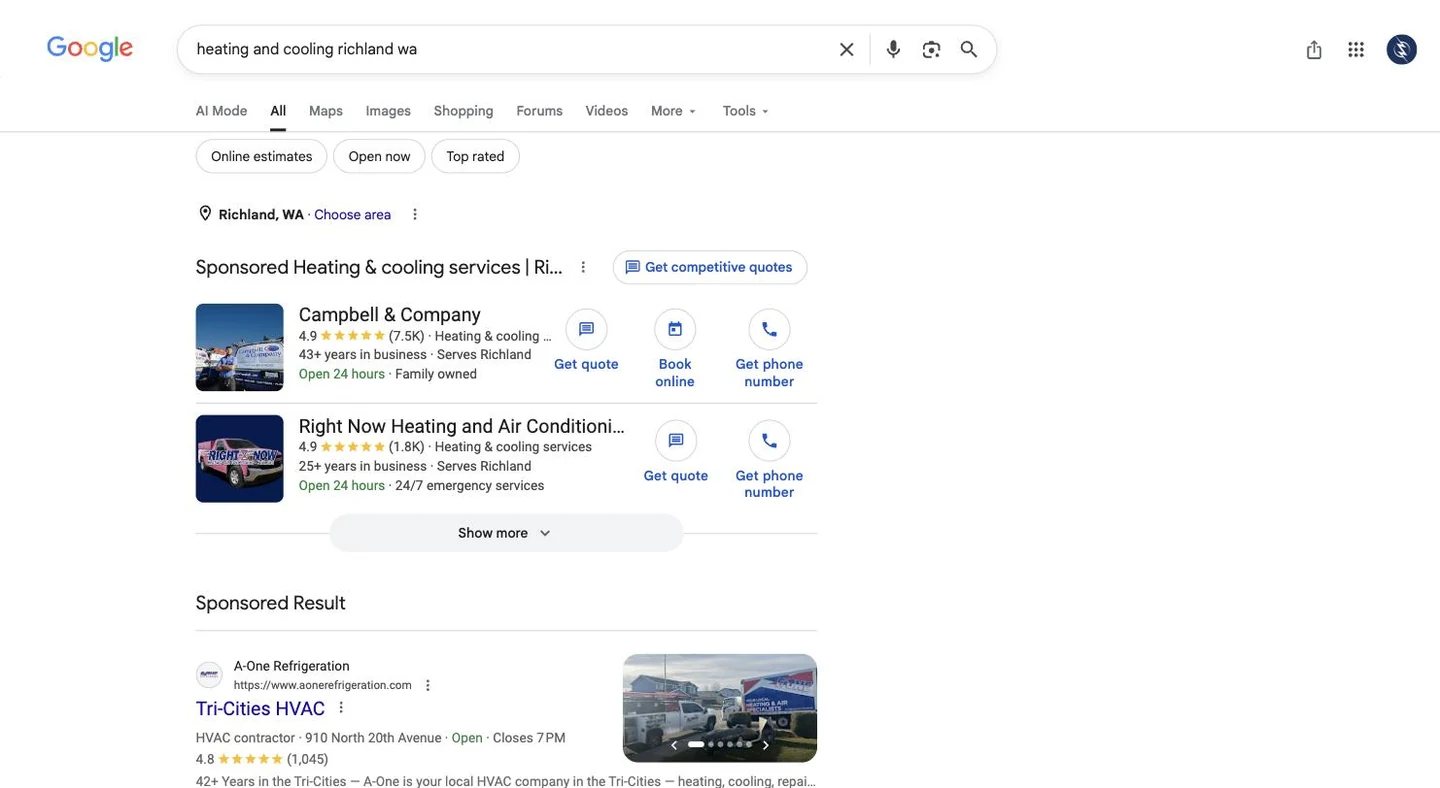Switch to Videos tab
1440x788 pixels.
[x=606, y=111]
